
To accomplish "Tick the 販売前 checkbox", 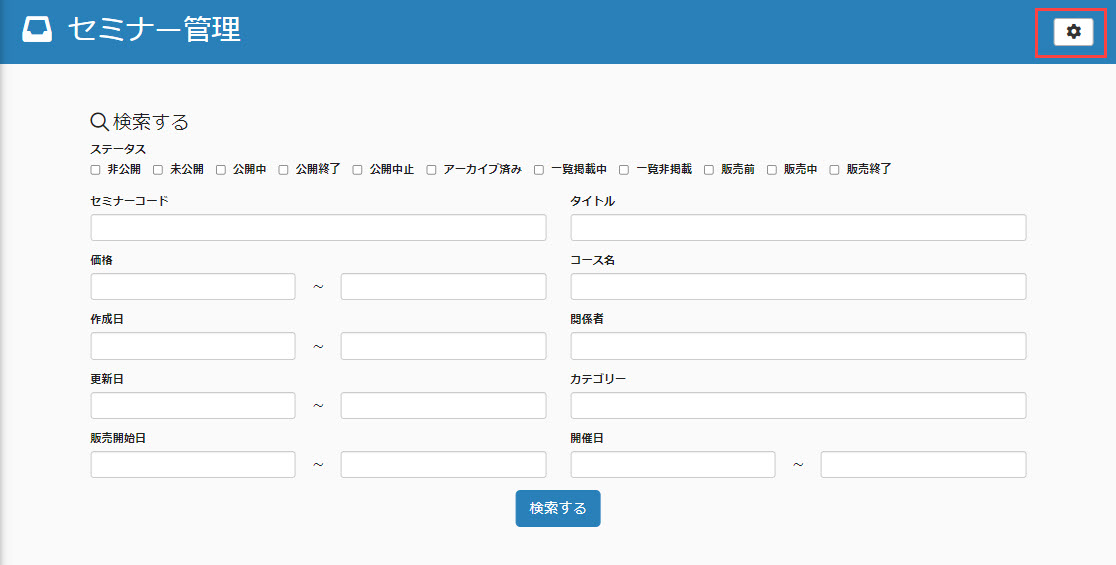I will tap(709, 170).
